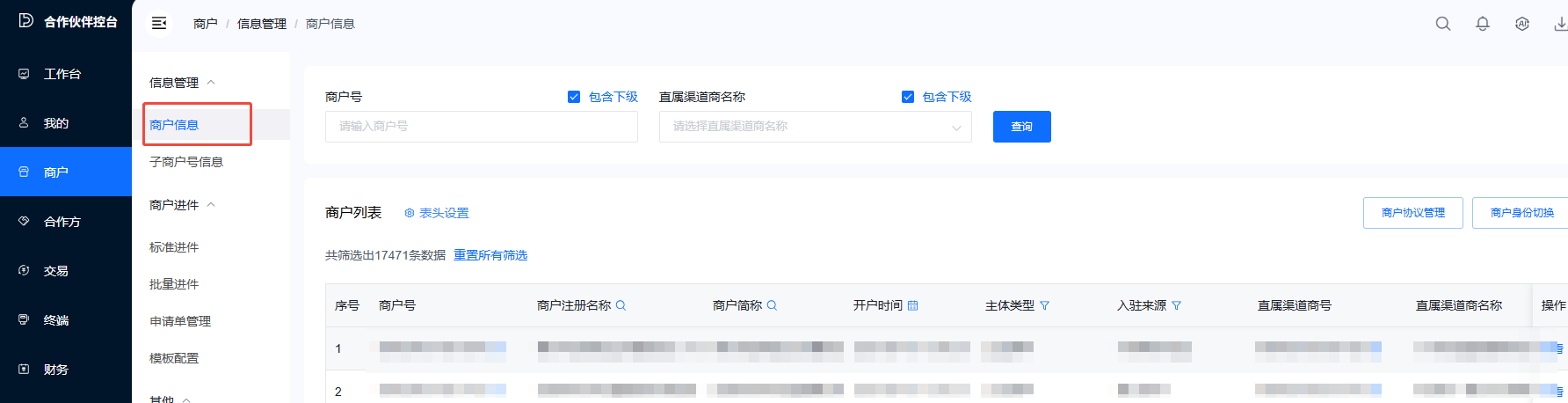
Task: Open 请选择直属渠道商名称 dropdown
Action: [816, 127]
